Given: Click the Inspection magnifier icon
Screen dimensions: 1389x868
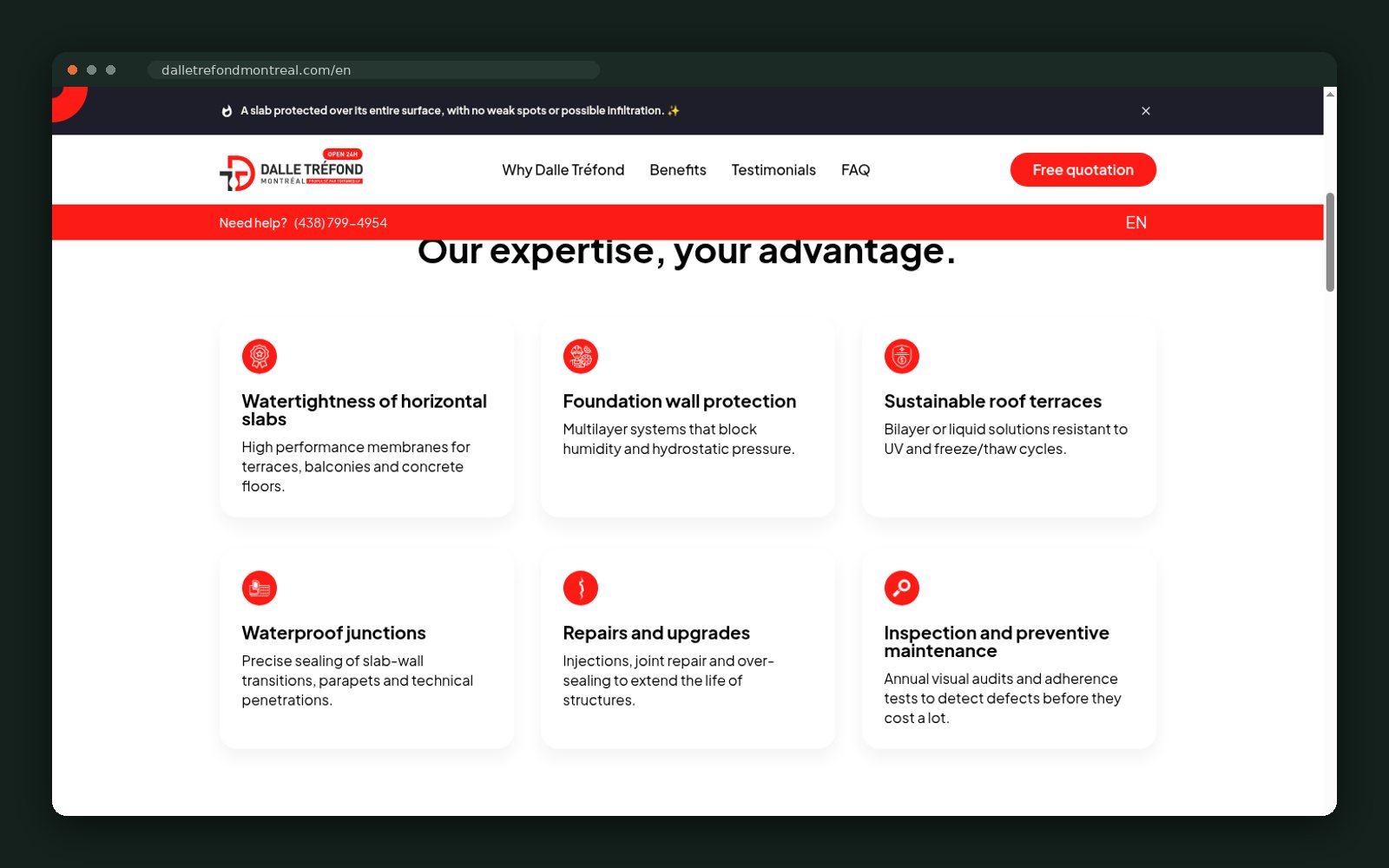Looking at the screenshot, I should pyautogui.click(x=902, y=588).
